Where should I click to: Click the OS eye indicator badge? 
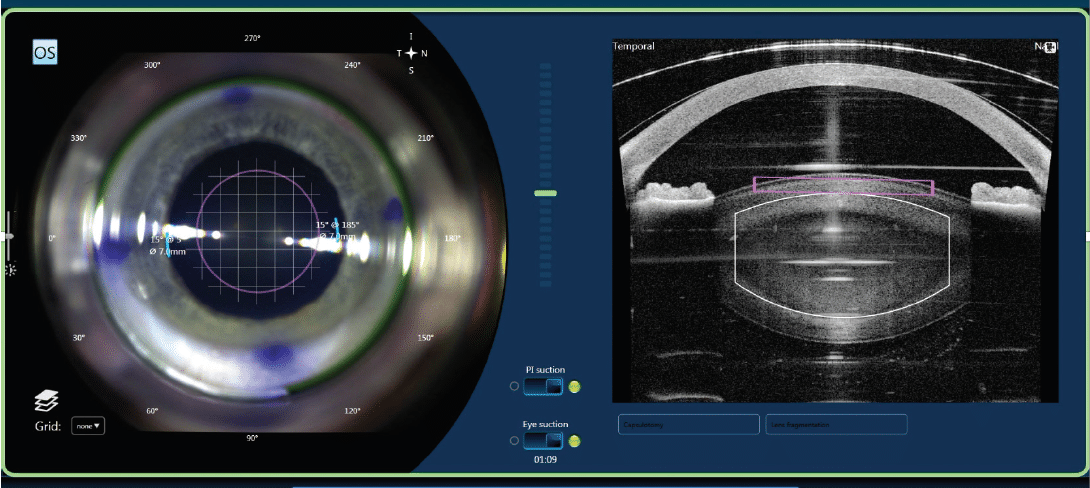[x=45, y=51]
